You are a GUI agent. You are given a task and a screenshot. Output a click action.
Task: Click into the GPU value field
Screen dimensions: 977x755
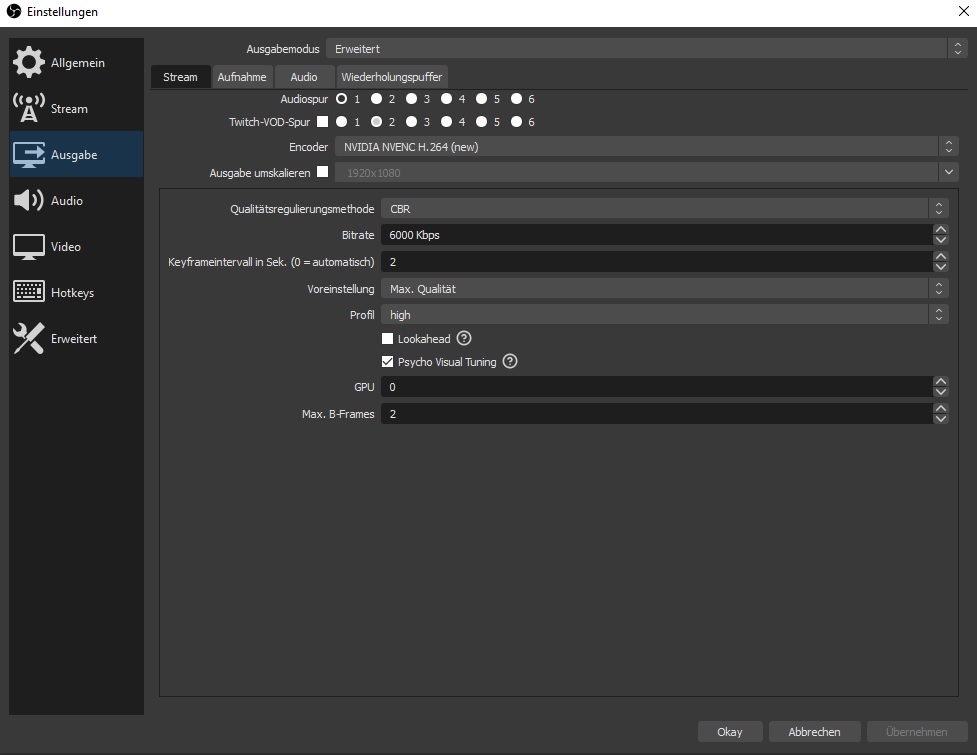coord(657,387)
